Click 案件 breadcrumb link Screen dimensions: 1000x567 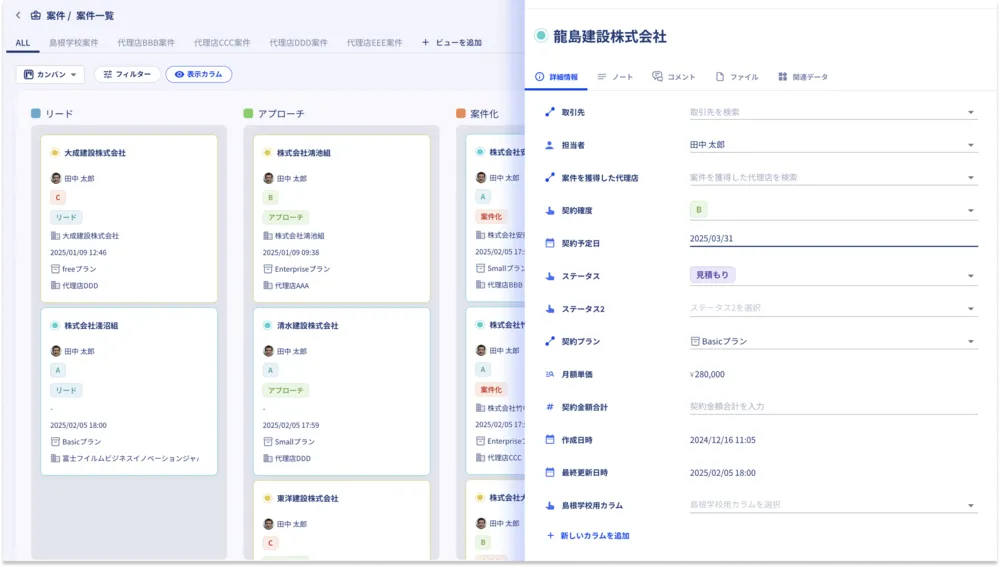[x=55, y=15]
